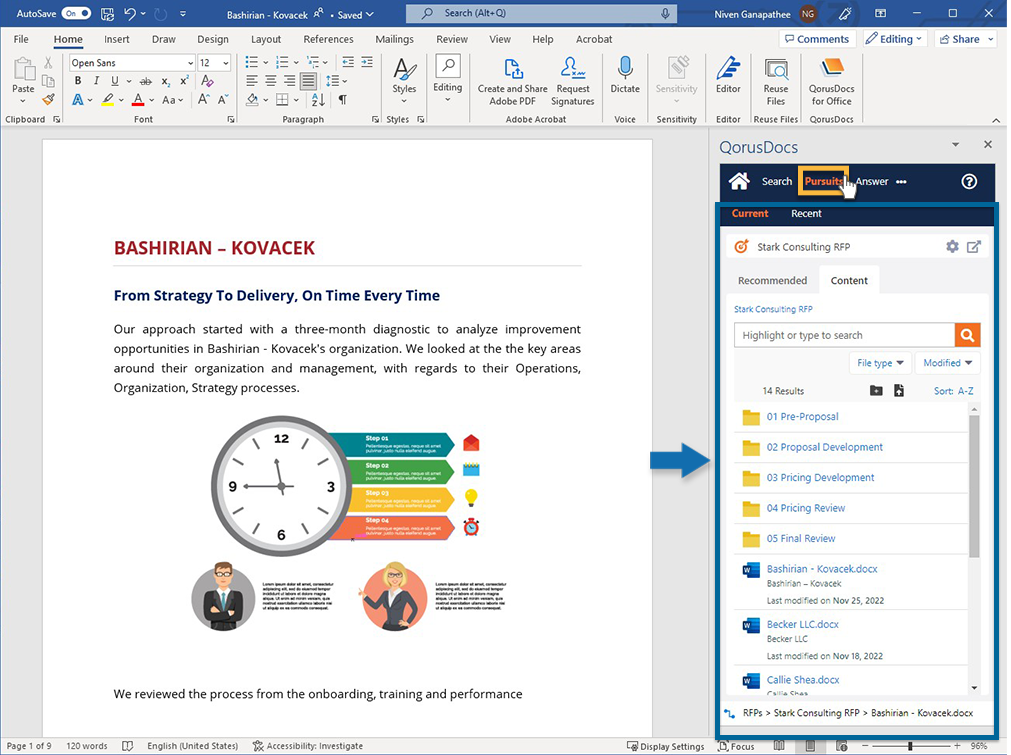Image resolution: width=1011 pixels, height=755 pixels.
Task: Clear all formatting icon
Action: pyautogui.click(x=207, y=81)
